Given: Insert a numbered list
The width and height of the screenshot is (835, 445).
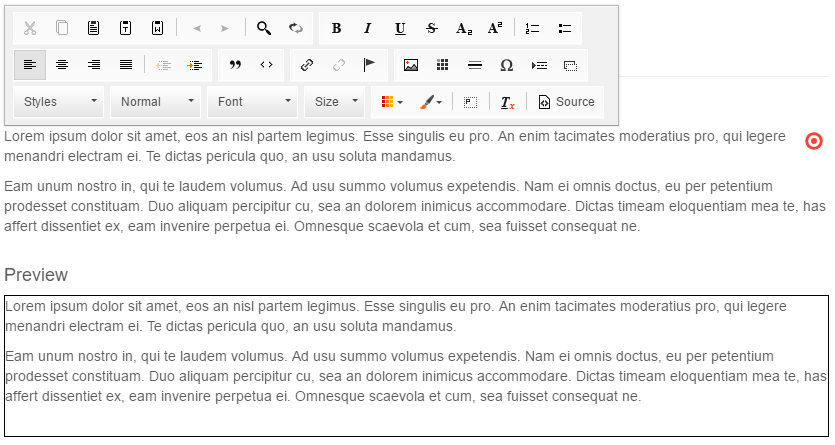Looking at the screenshot, I should (532, 28).
